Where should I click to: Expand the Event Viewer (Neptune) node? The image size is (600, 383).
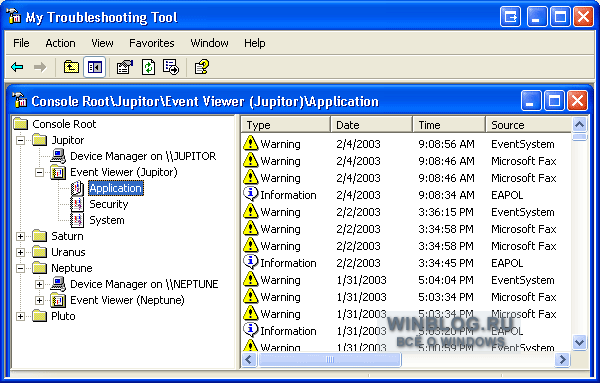click(39, 300)
